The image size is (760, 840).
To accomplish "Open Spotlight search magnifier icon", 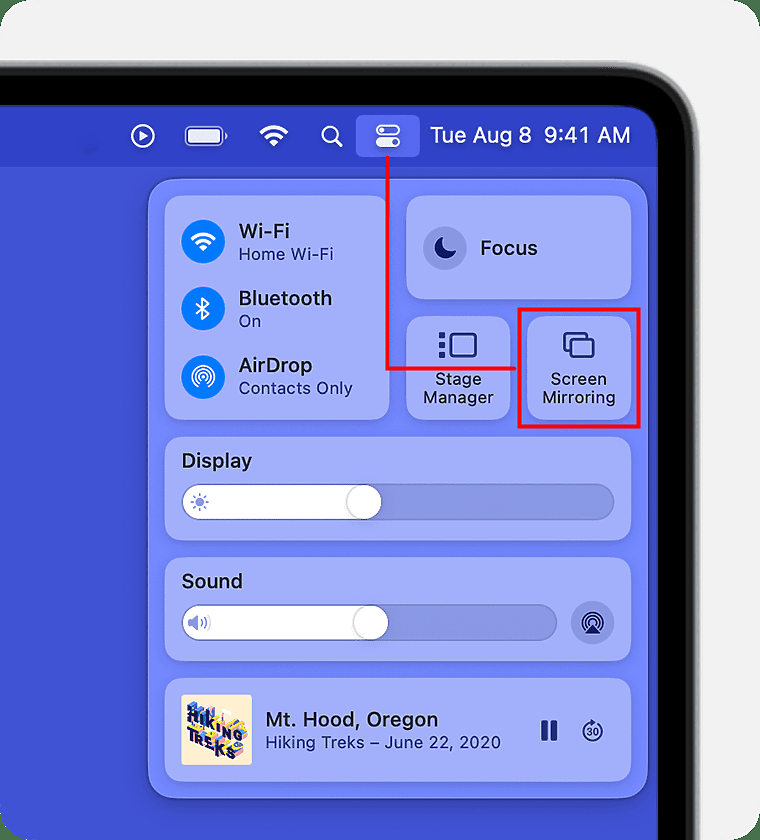I will [332, 137].
